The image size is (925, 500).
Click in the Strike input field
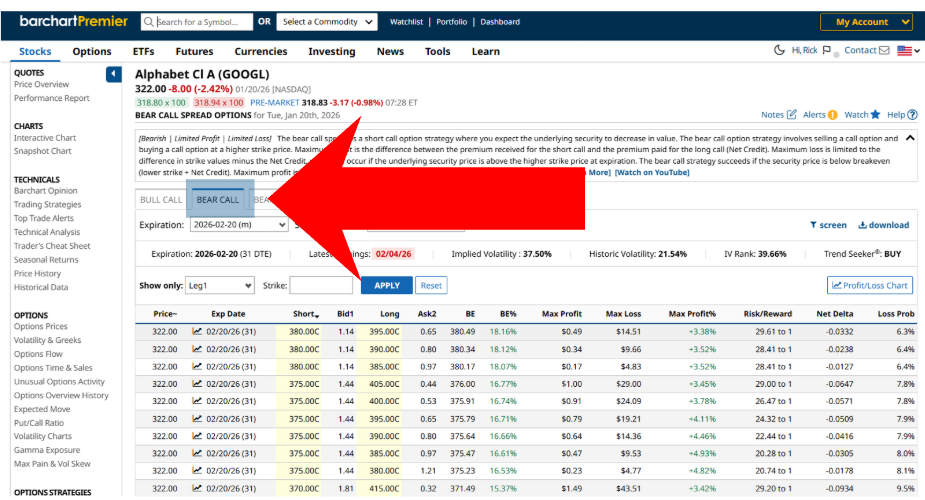tap(321, 285)
